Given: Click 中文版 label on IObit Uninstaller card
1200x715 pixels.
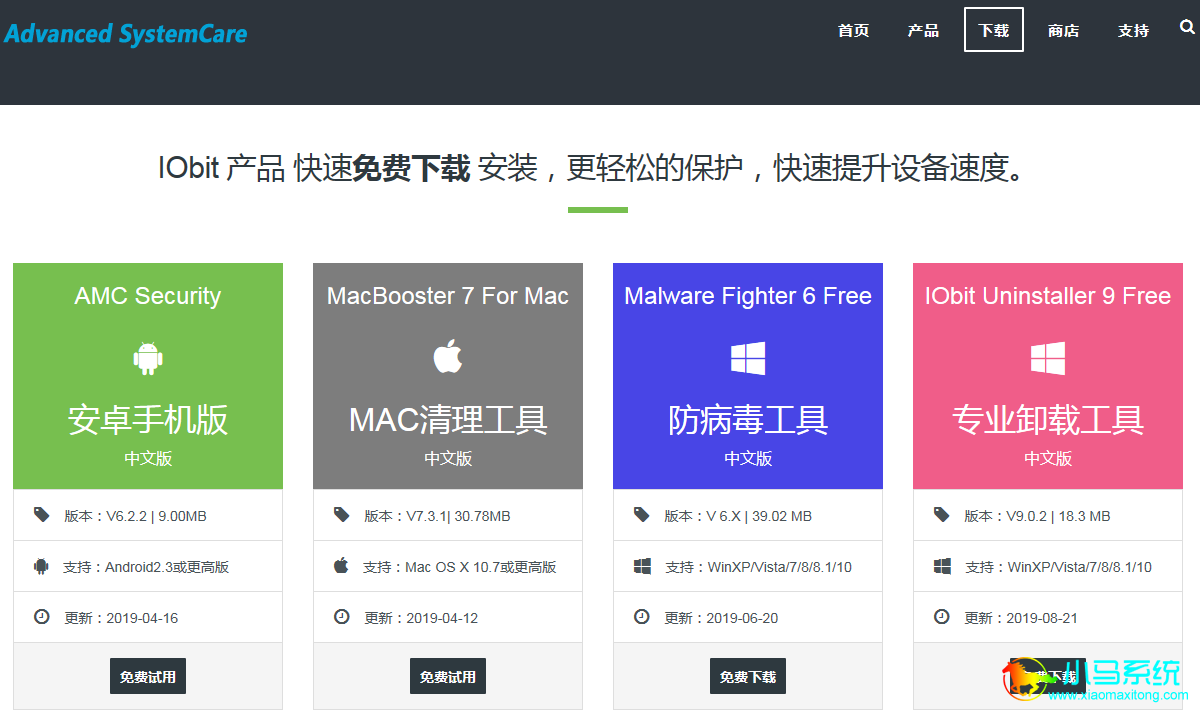Looking at the screenshot, I should coord(1048,458).
